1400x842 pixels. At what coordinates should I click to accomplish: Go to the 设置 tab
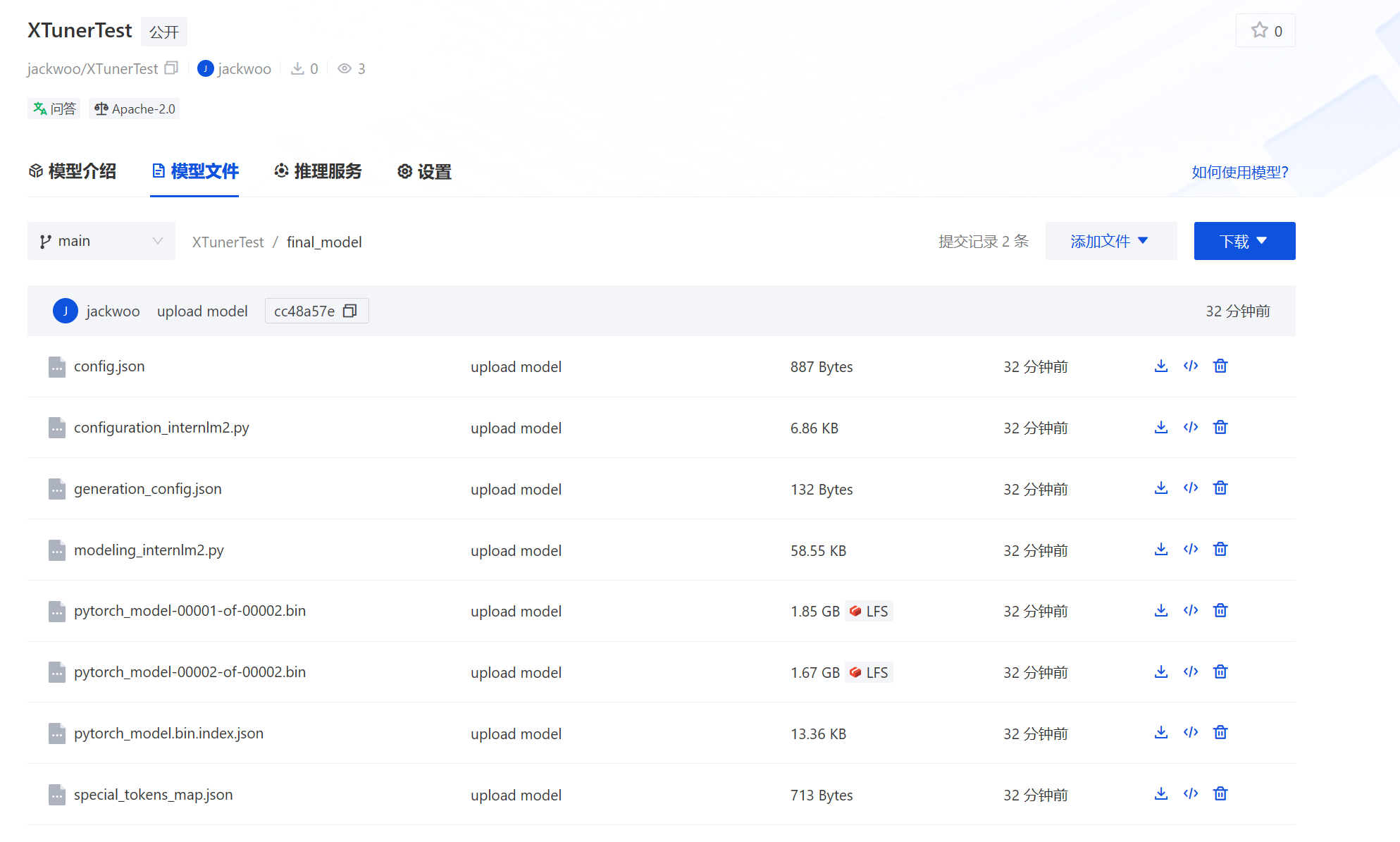[424, 171]
